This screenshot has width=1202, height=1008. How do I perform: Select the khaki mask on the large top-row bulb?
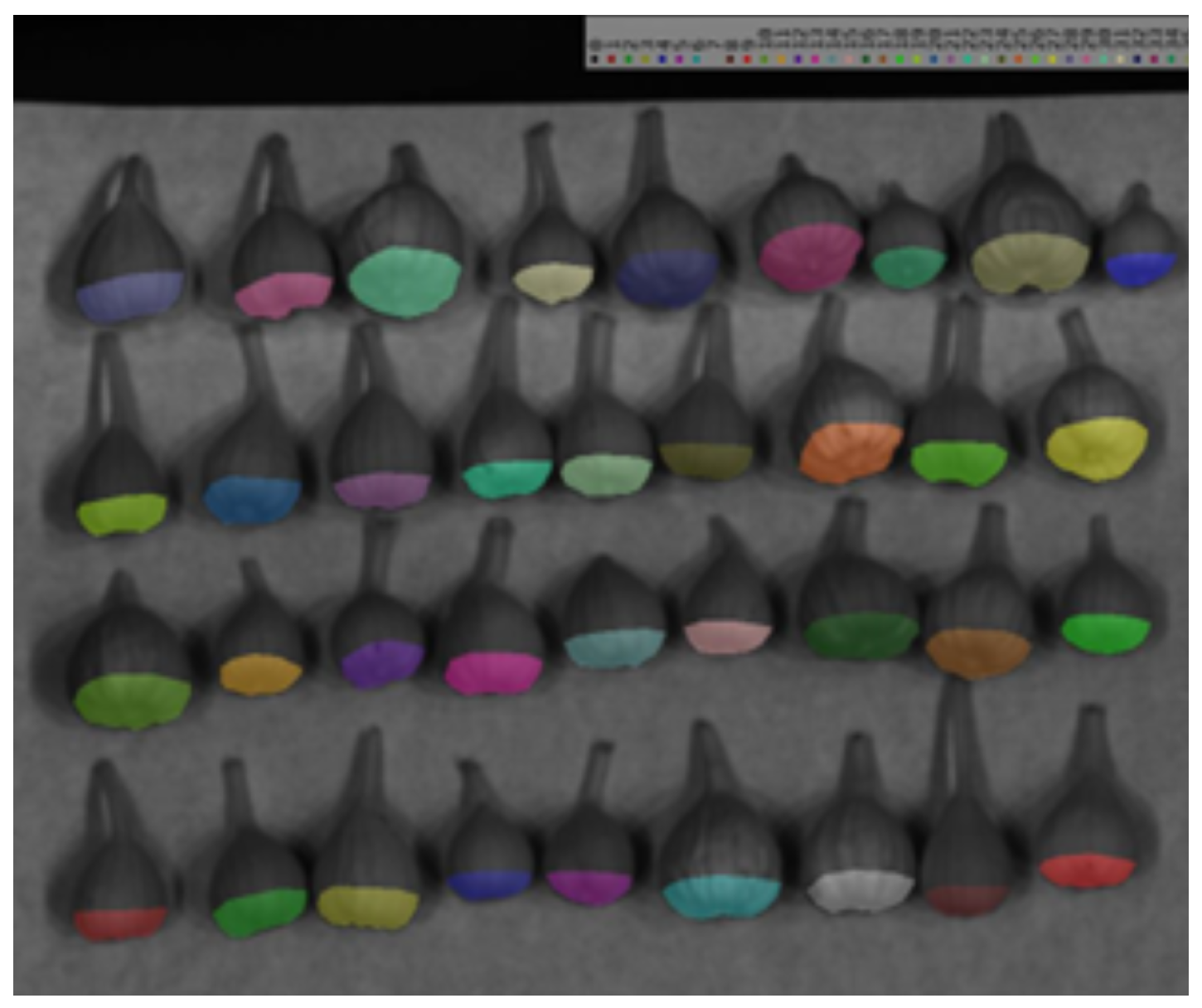coord(1029,262)
